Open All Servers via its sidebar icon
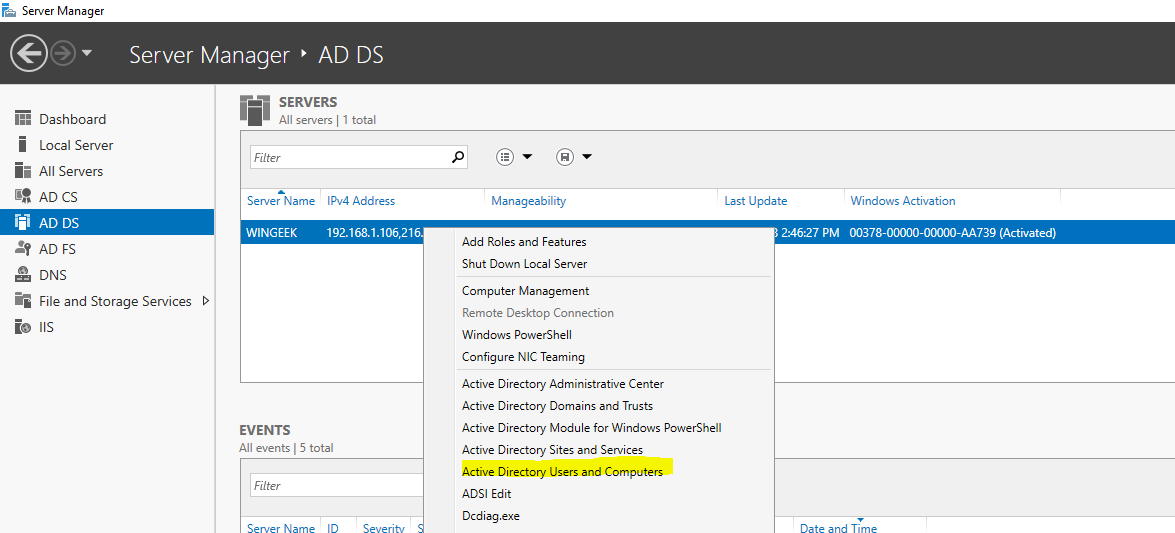1175x533 pixels. coord(22,171)
